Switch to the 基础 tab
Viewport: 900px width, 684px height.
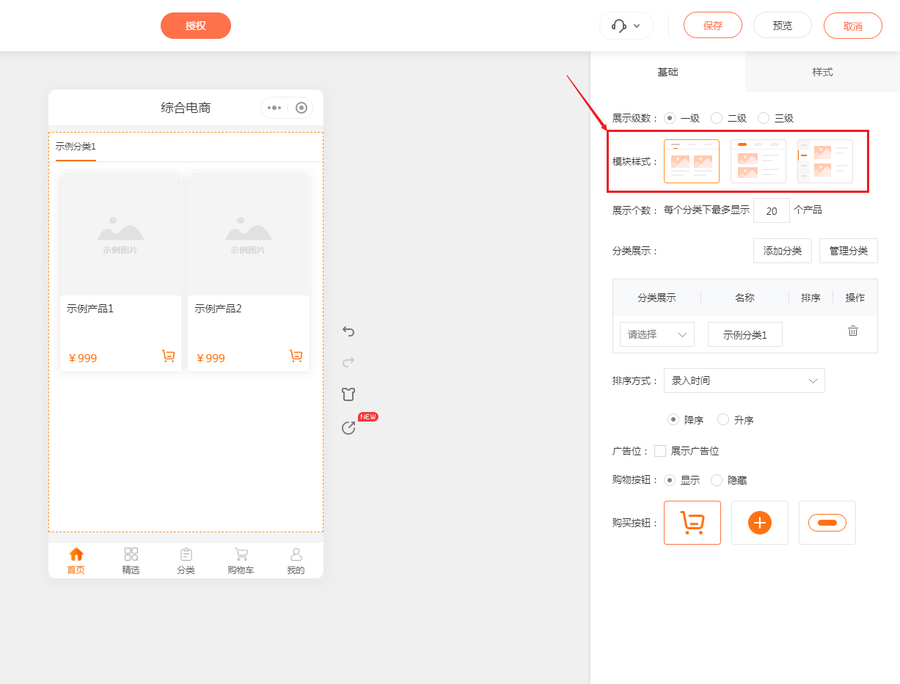[668, 72]
